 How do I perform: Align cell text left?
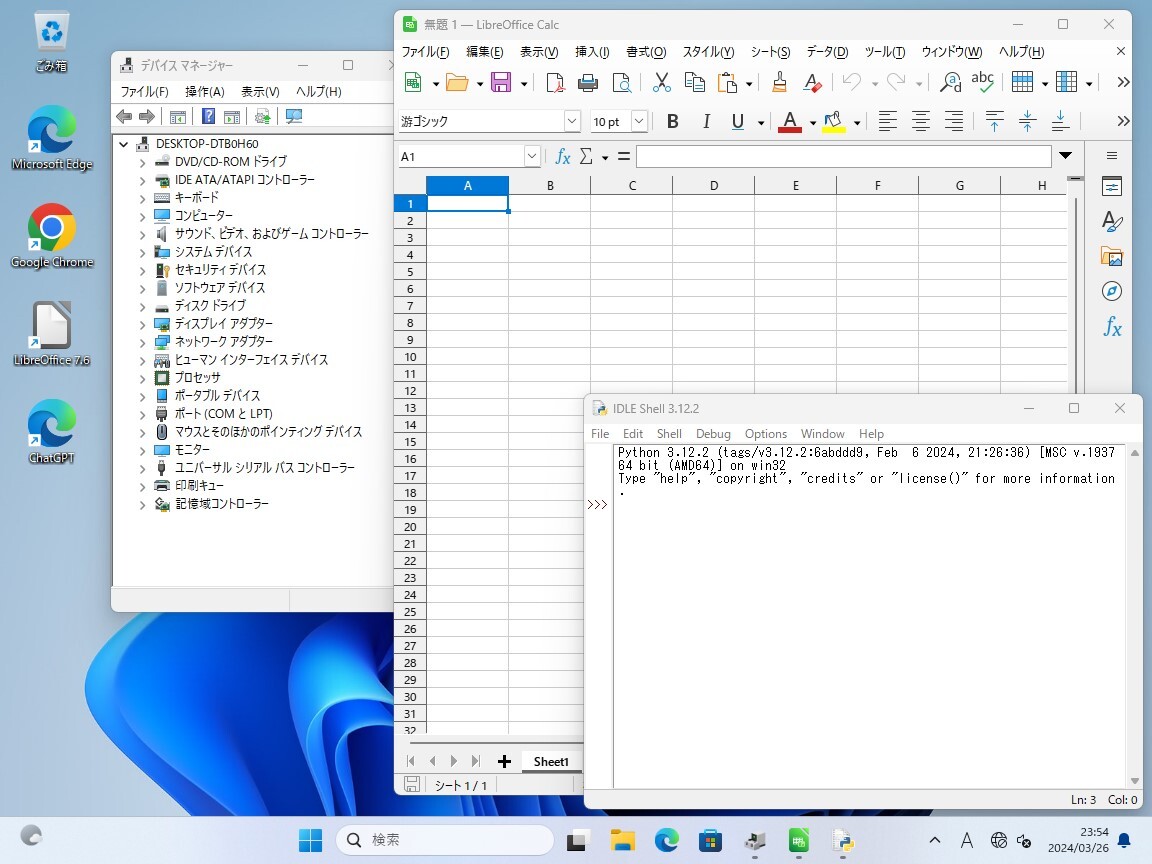coord(888,121)
